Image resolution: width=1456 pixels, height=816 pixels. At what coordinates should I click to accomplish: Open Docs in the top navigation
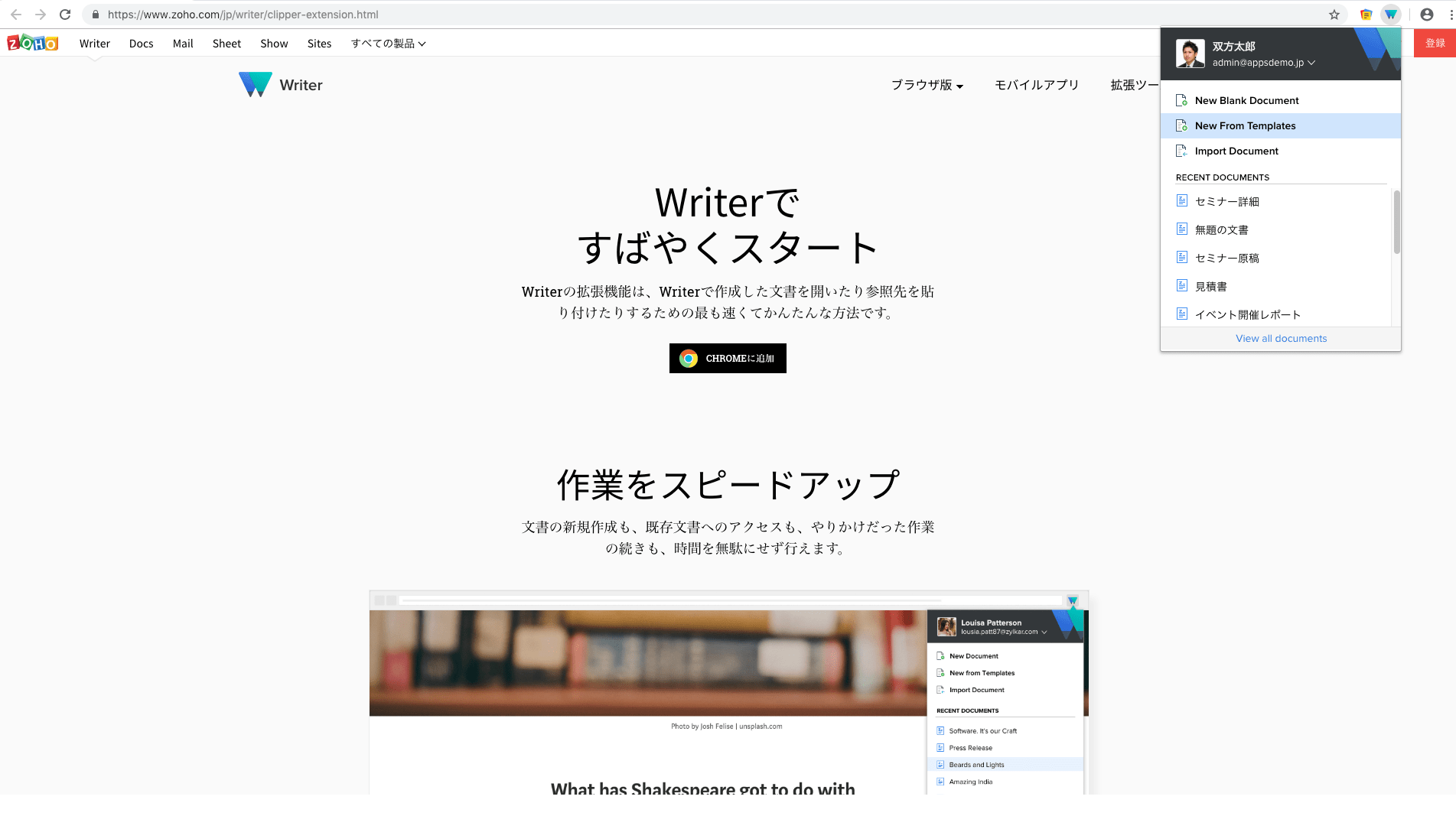coord(142,44)
